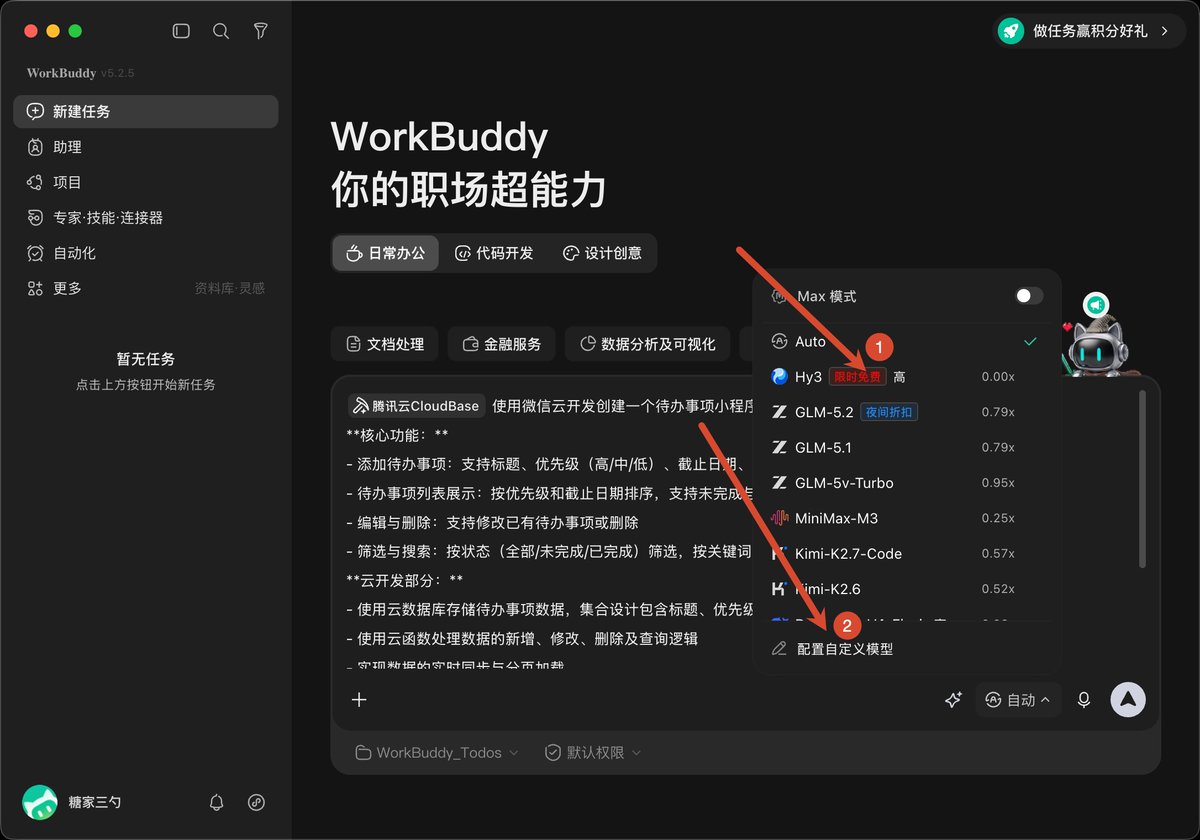Open notifications bell icon
The height and width of the screenshot is (840, 1200).
tap(216, 802)
